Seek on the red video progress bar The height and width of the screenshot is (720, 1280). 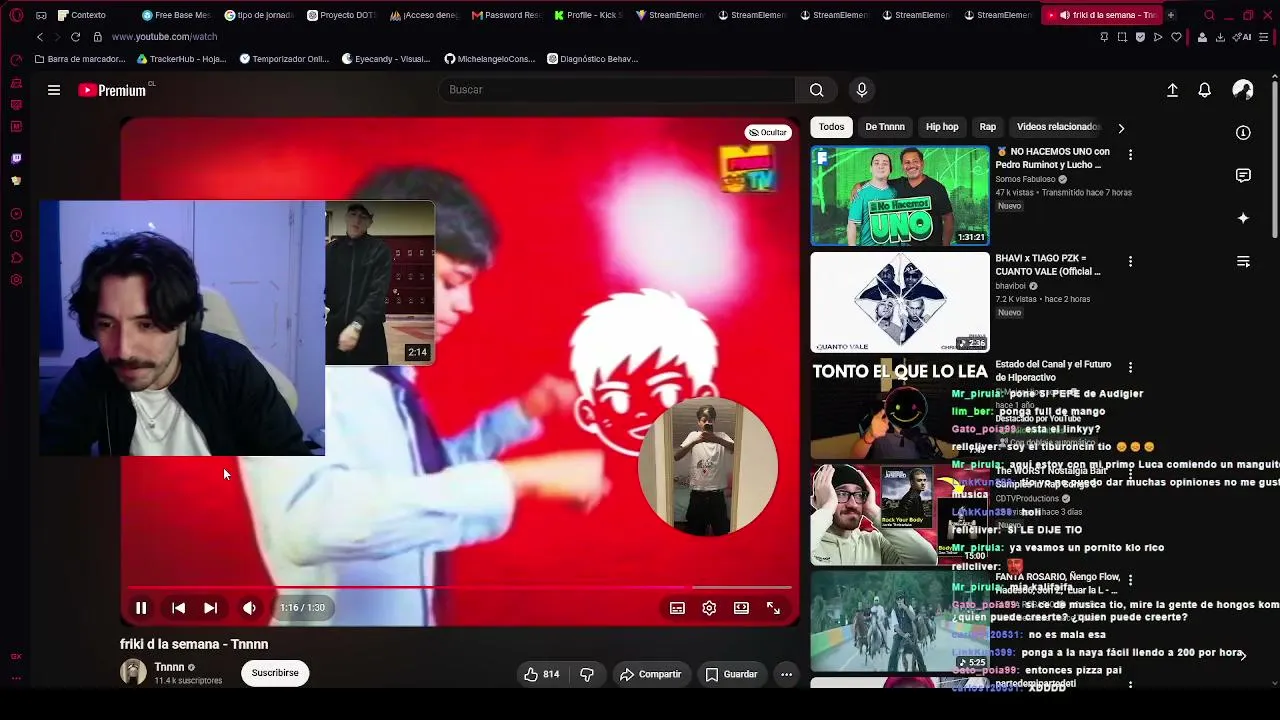(x=460, y=587)
